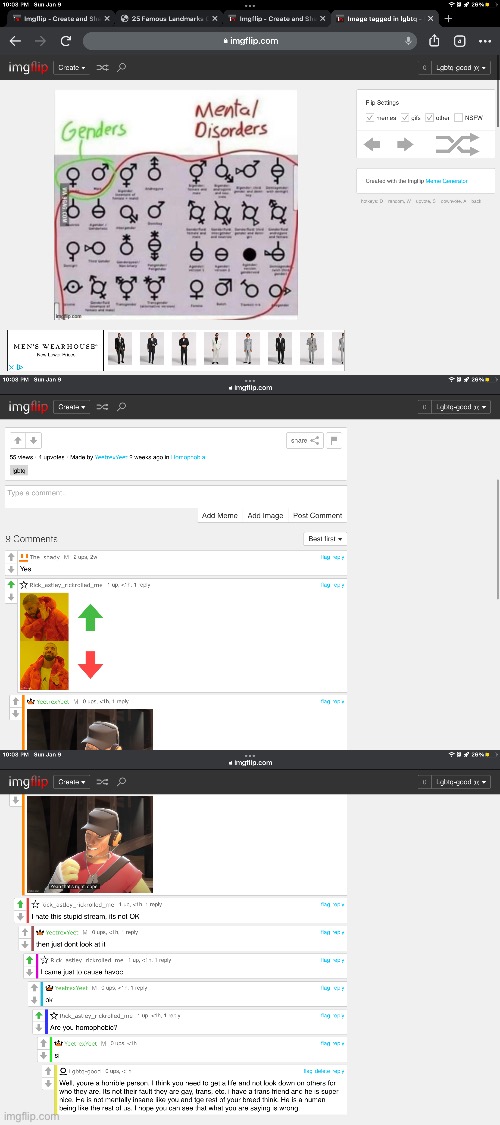The height and width of the screenshot is (1125, 500).
Task: Click the Add Image button
Action: pyautogui.click(x=265, y=515)
